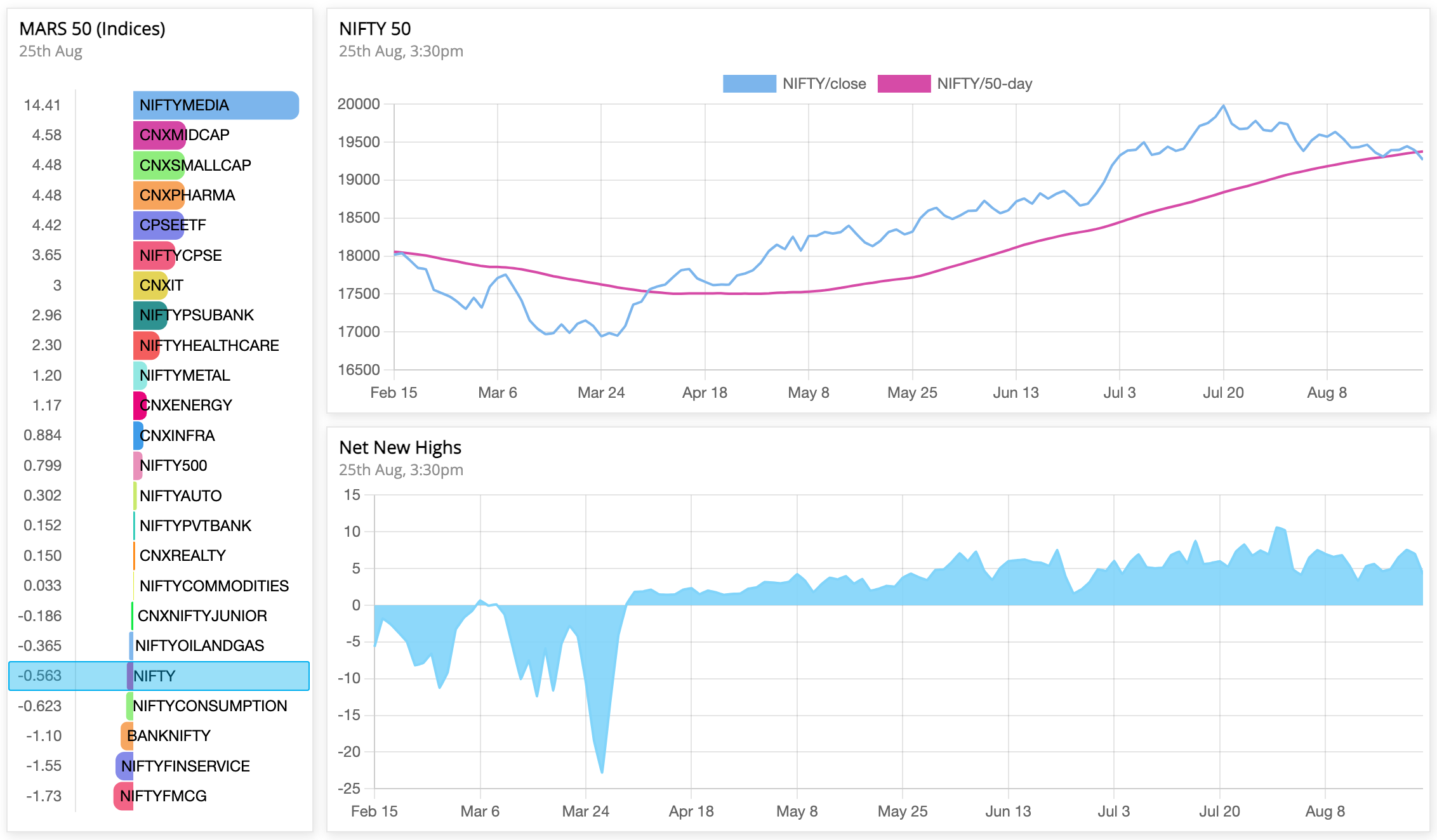
Task: Toggle the NIFTY/close legend entry
Action: click(x=794, y=84)
